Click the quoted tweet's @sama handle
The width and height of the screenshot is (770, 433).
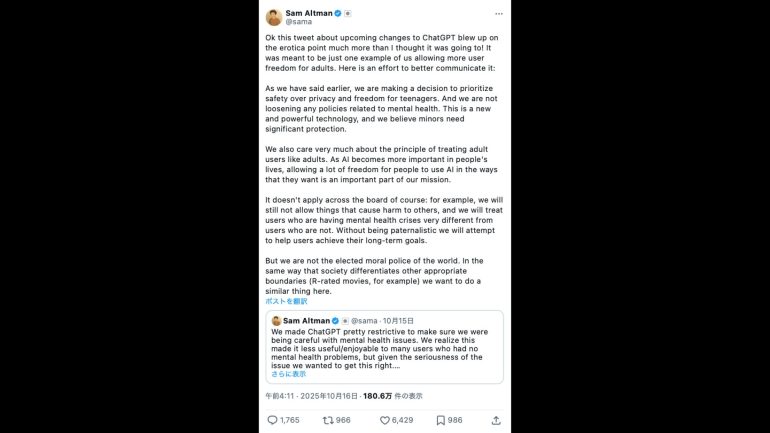coord(362,321)
